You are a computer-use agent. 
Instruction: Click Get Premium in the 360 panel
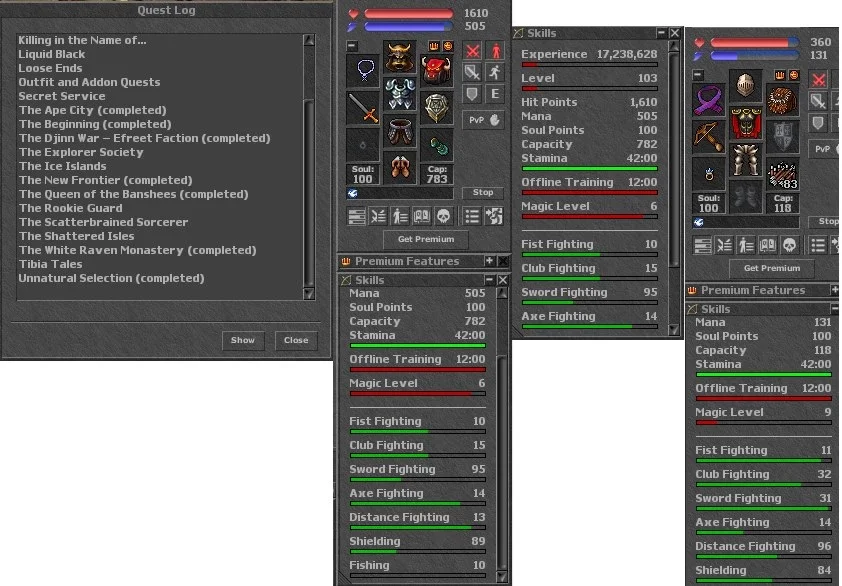point(772,269)
